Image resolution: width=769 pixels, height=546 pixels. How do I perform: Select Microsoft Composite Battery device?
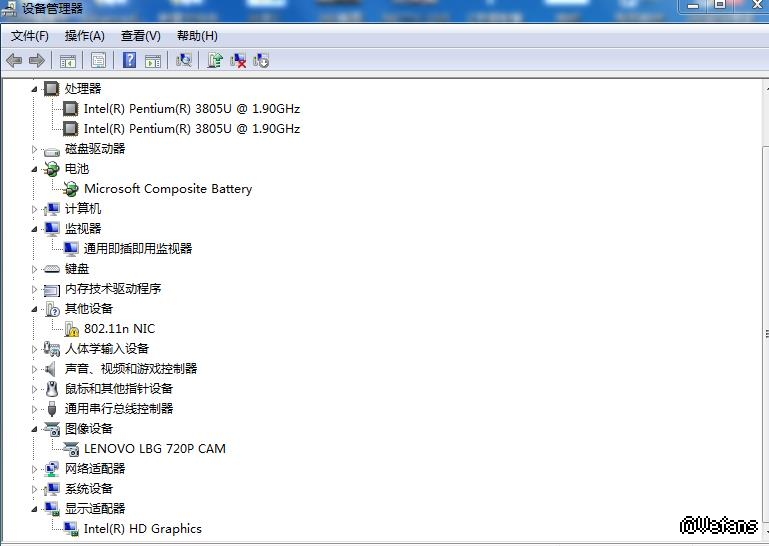click(x=168, y=189)
